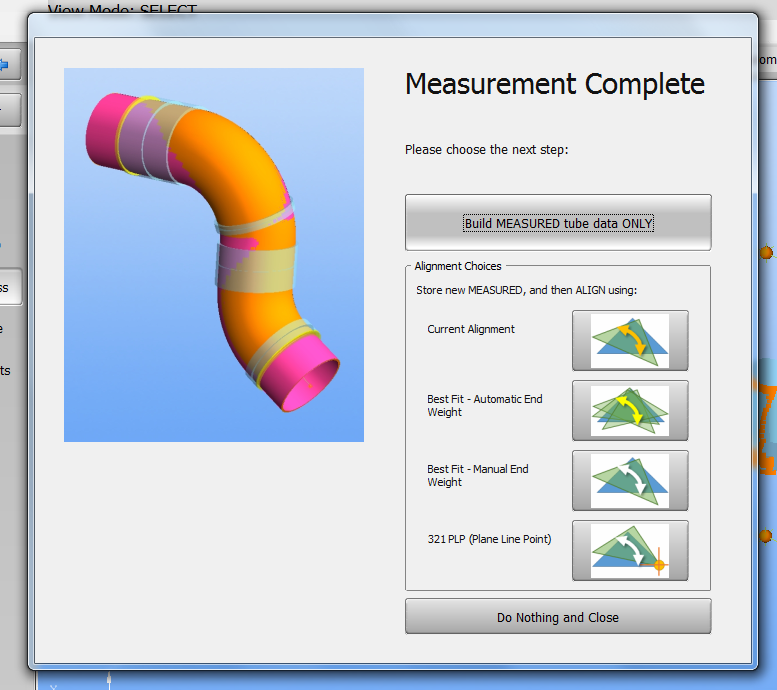Pick the 321 PLP alignment icon
This screenshot has height=690, width=777.
pyautogui.click(x=629, y=550)
